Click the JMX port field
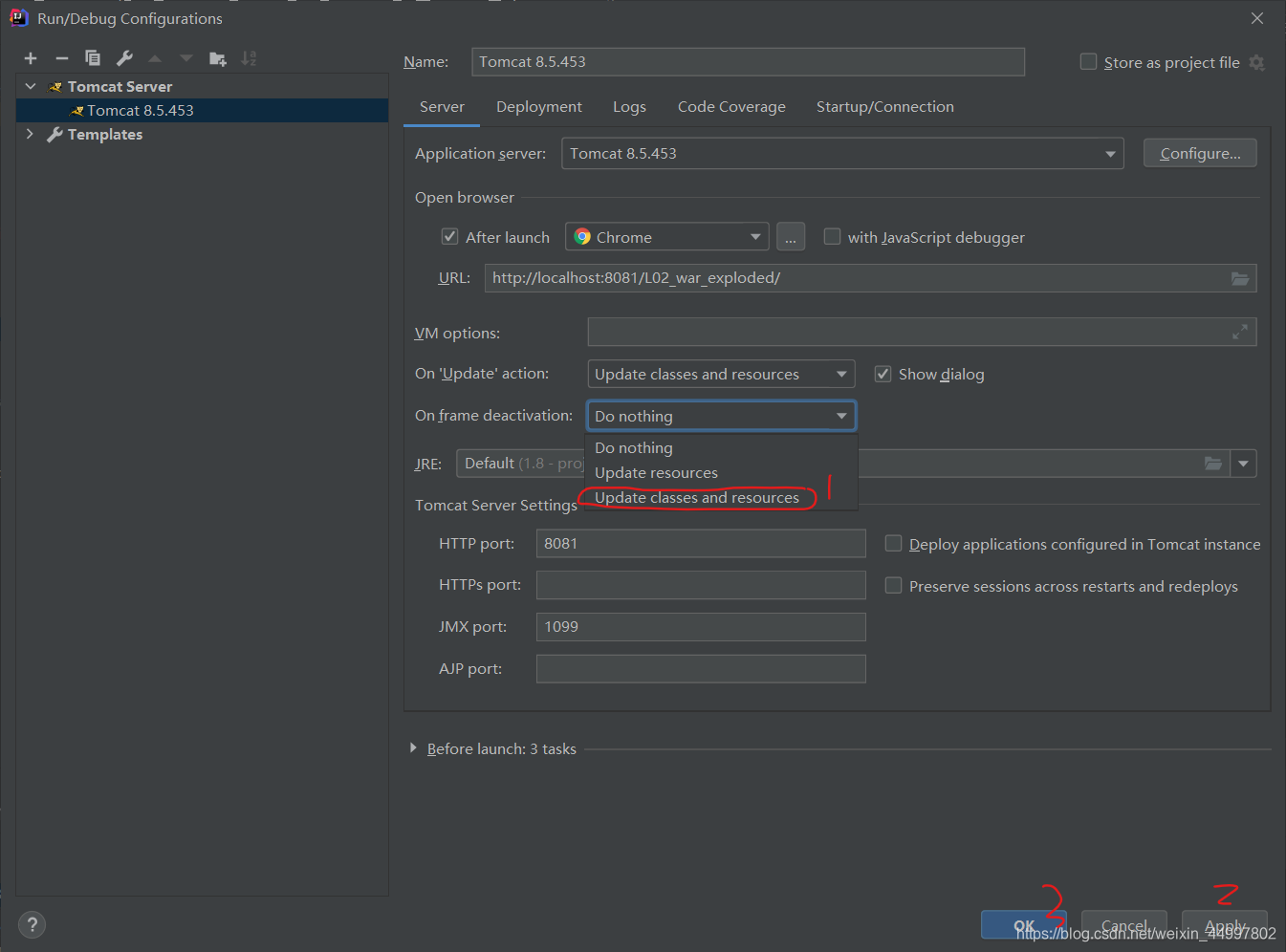 pos(701,627)
